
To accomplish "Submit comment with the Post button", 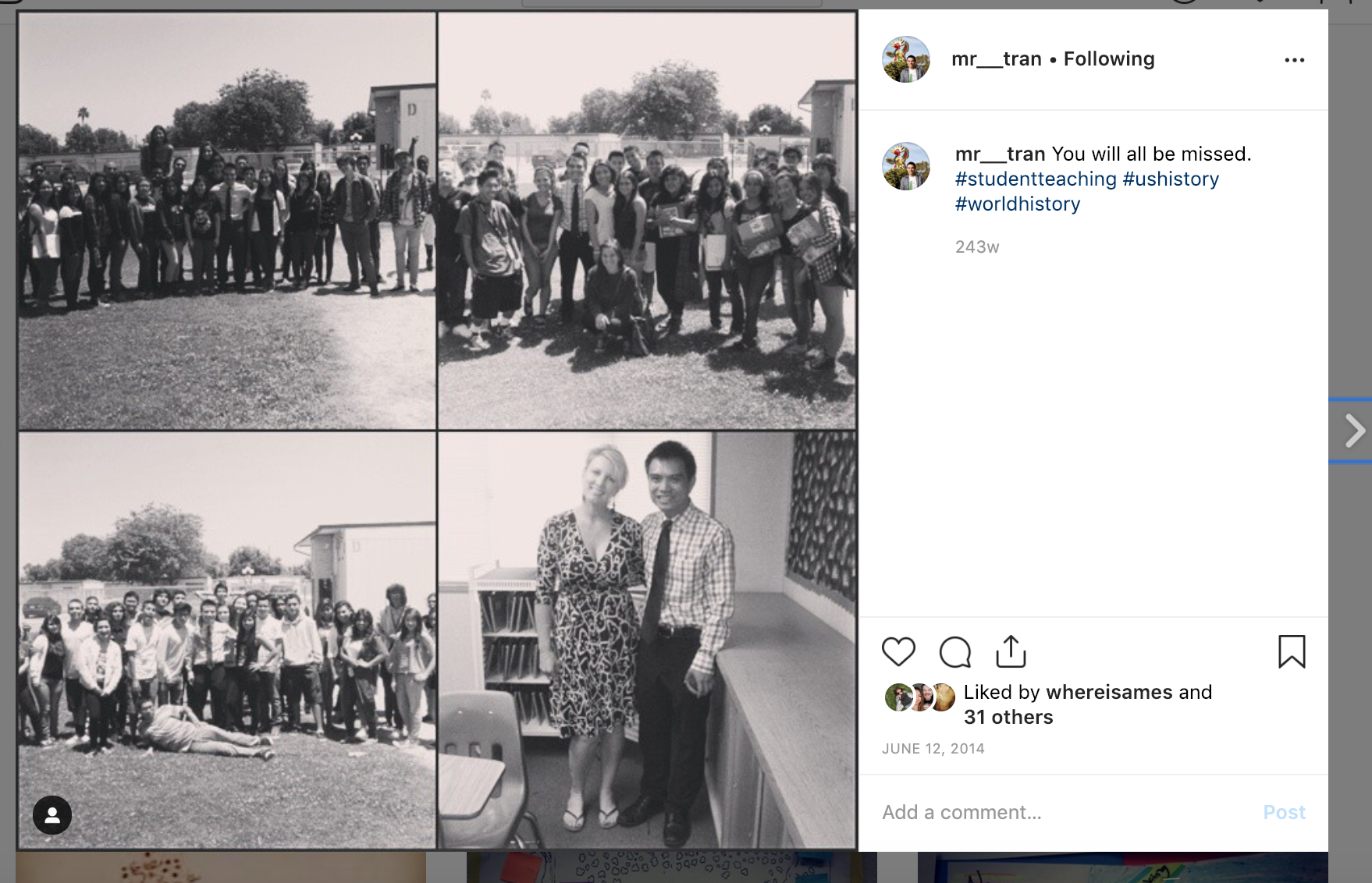I will [1284, 813].
